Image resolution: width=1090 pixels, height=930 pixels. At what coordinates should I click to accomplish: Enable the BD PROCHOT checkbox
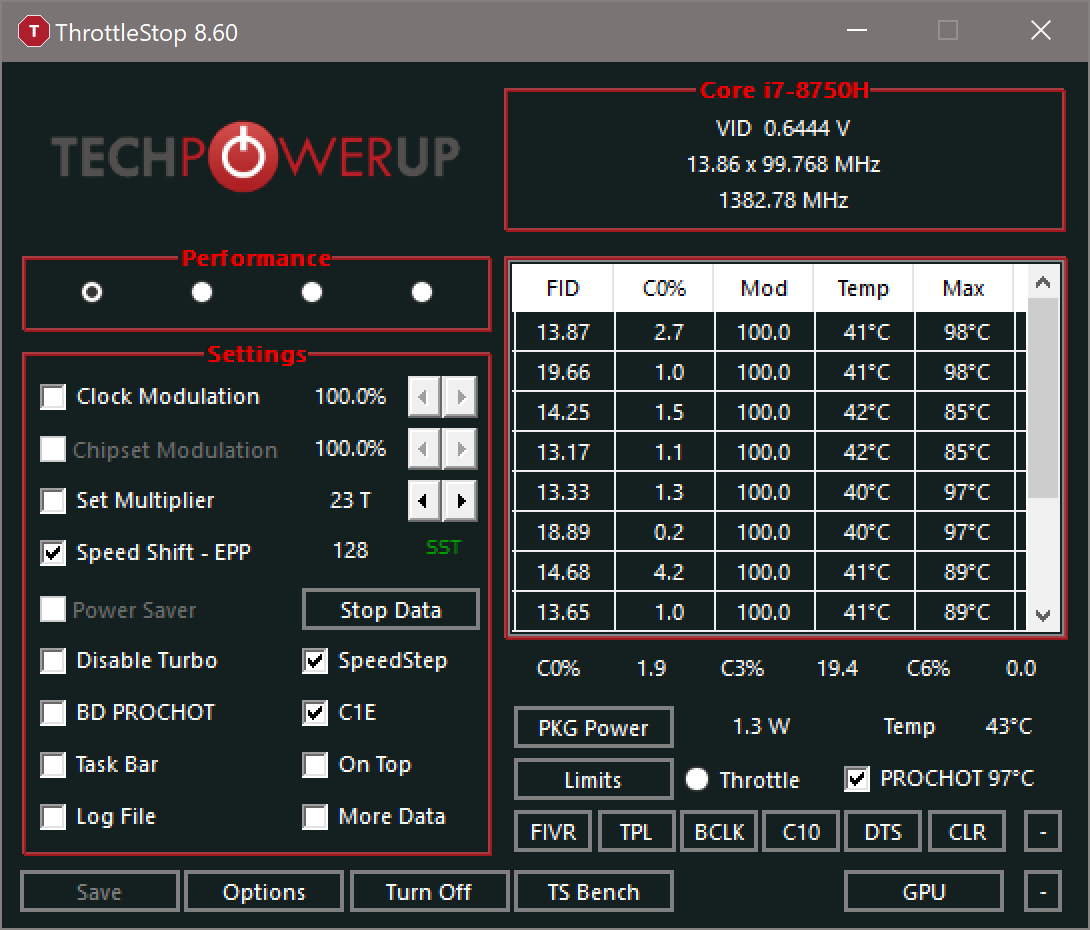tap(53, 713)
